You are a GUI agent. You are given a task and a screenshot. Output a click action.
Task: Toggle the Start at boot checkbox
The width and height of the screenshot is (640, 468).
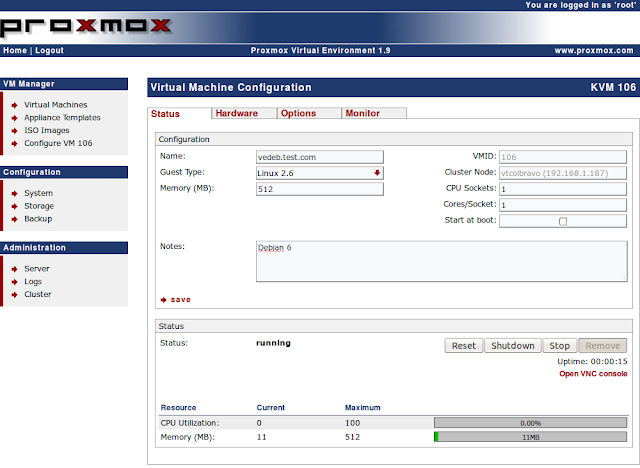coord(563,221)
